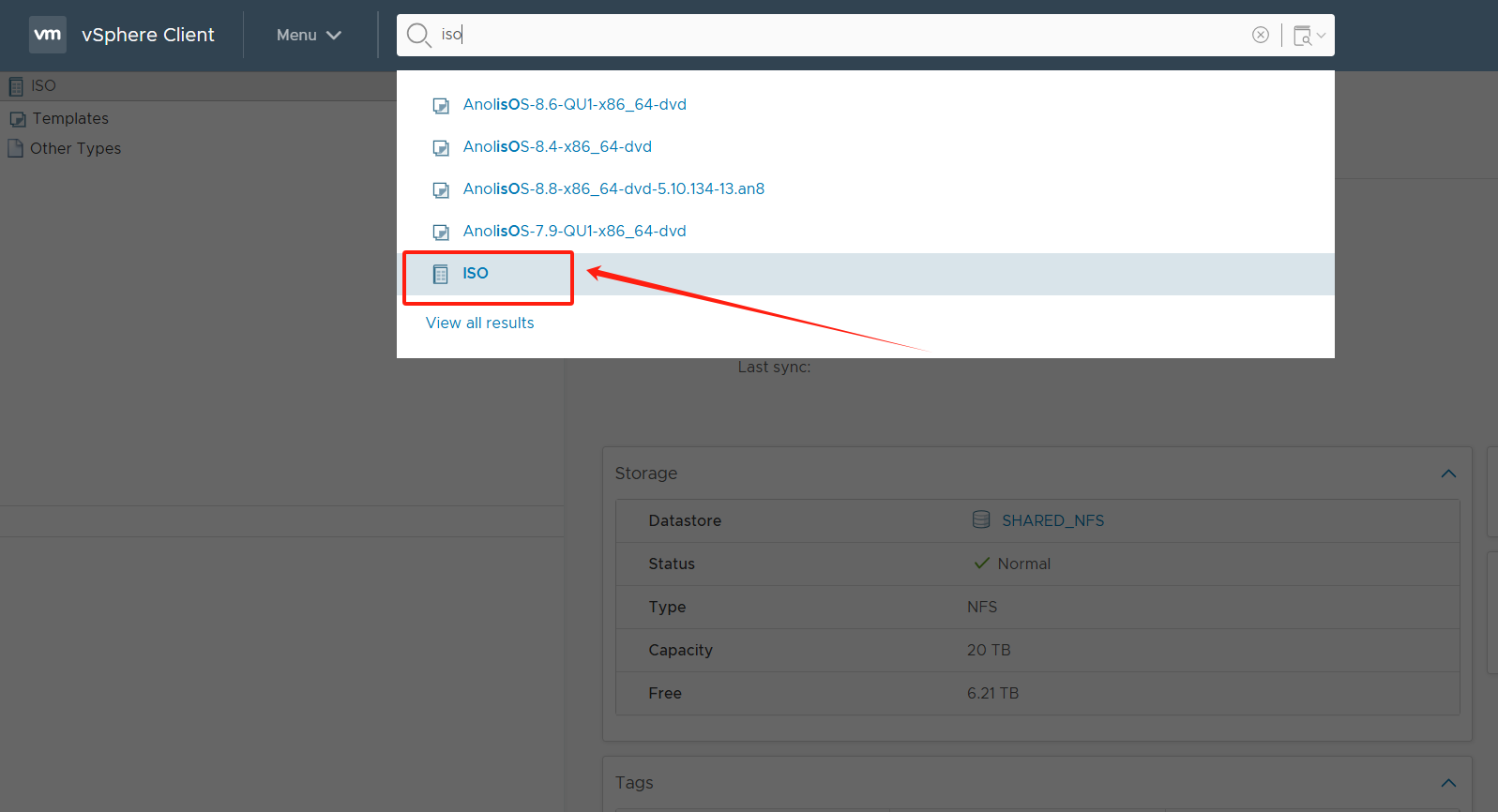1498x812 pixels.
Task: Select ISO library in the left navigator
Action: point(43,85)
